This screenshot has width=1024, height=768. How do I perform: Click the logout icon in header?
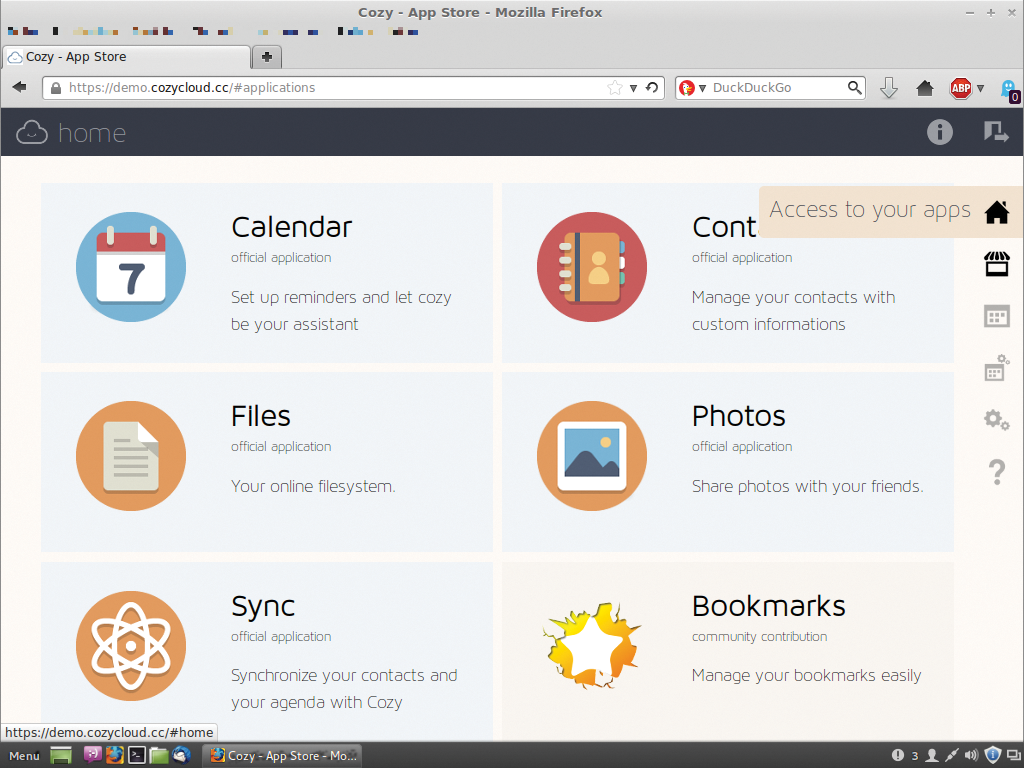(995, 132)
